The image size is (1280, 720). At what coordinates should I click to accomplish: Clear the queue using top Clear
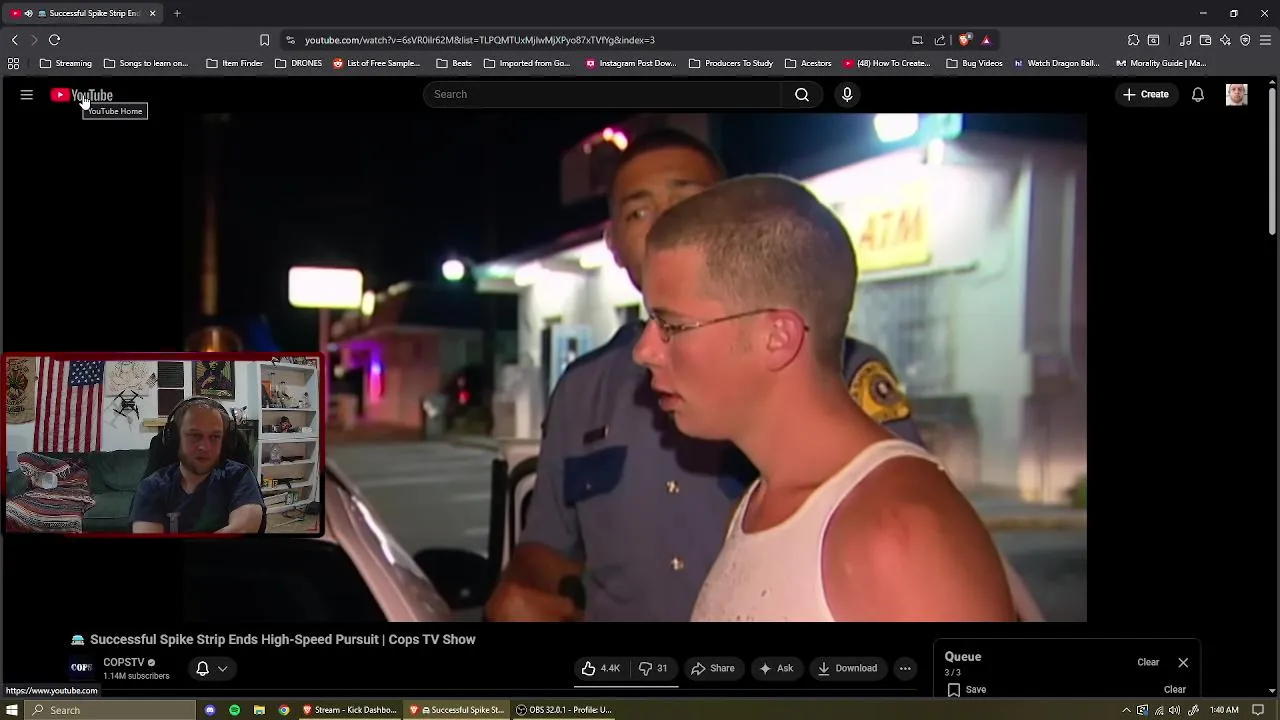tap(1148, 662)
